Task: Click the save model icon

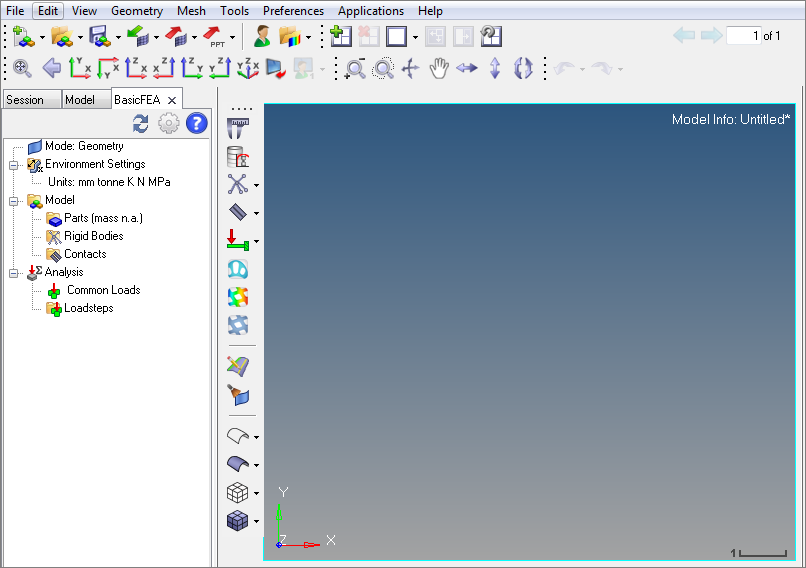Action: (x=100, y=36)
